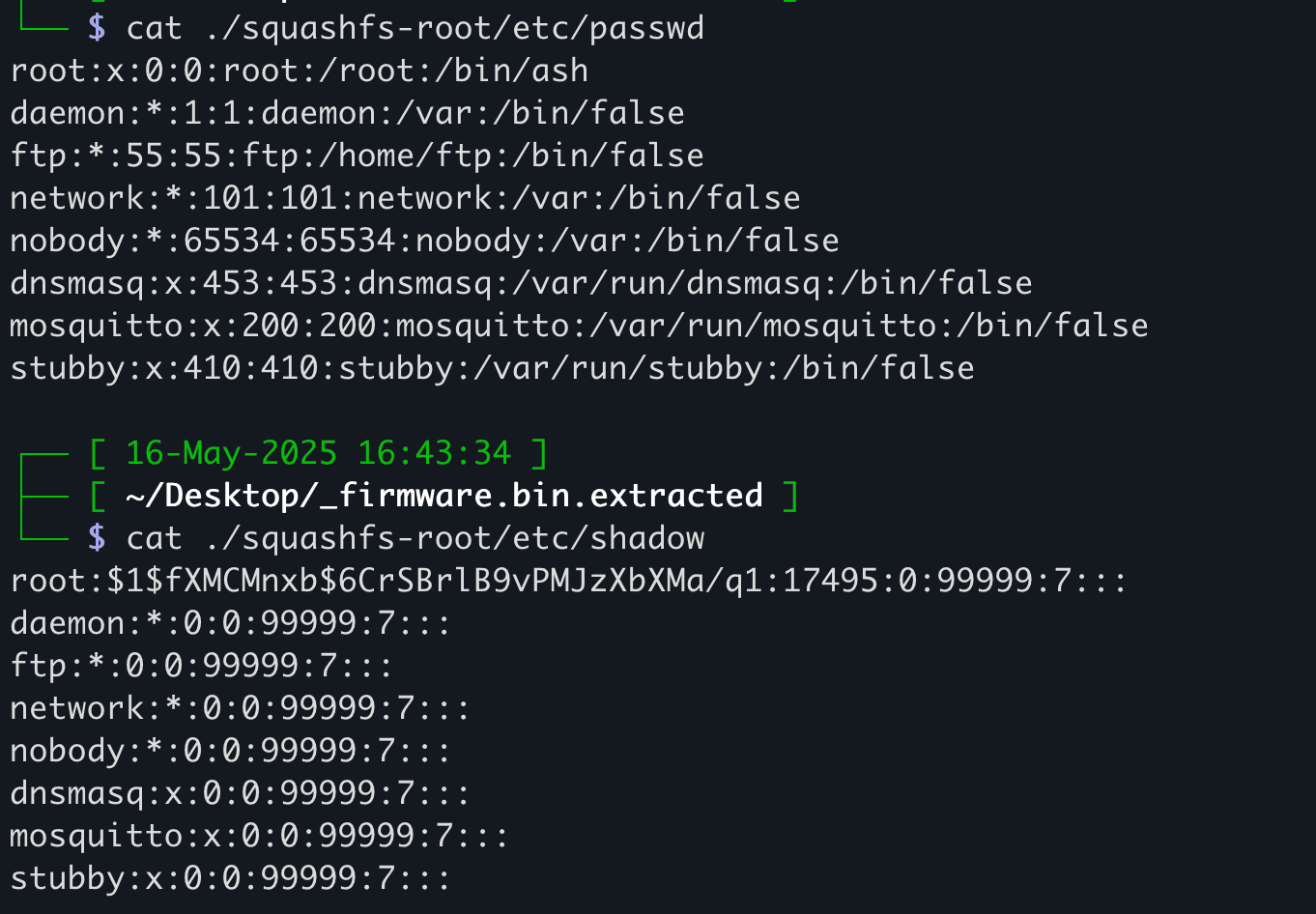Image resolution: width=1316 pixels, height=914 pixels.
Task: Click the stubby:x:410 passwd line
Action: point(492,368)
